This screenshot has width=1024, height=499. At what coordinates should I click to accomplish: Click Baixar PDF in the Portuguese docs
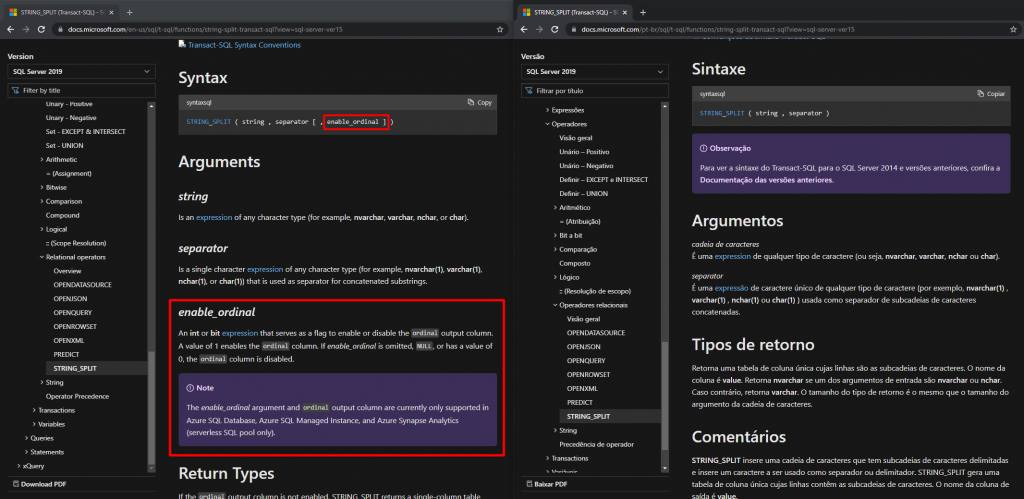click(x=547, y=484)
